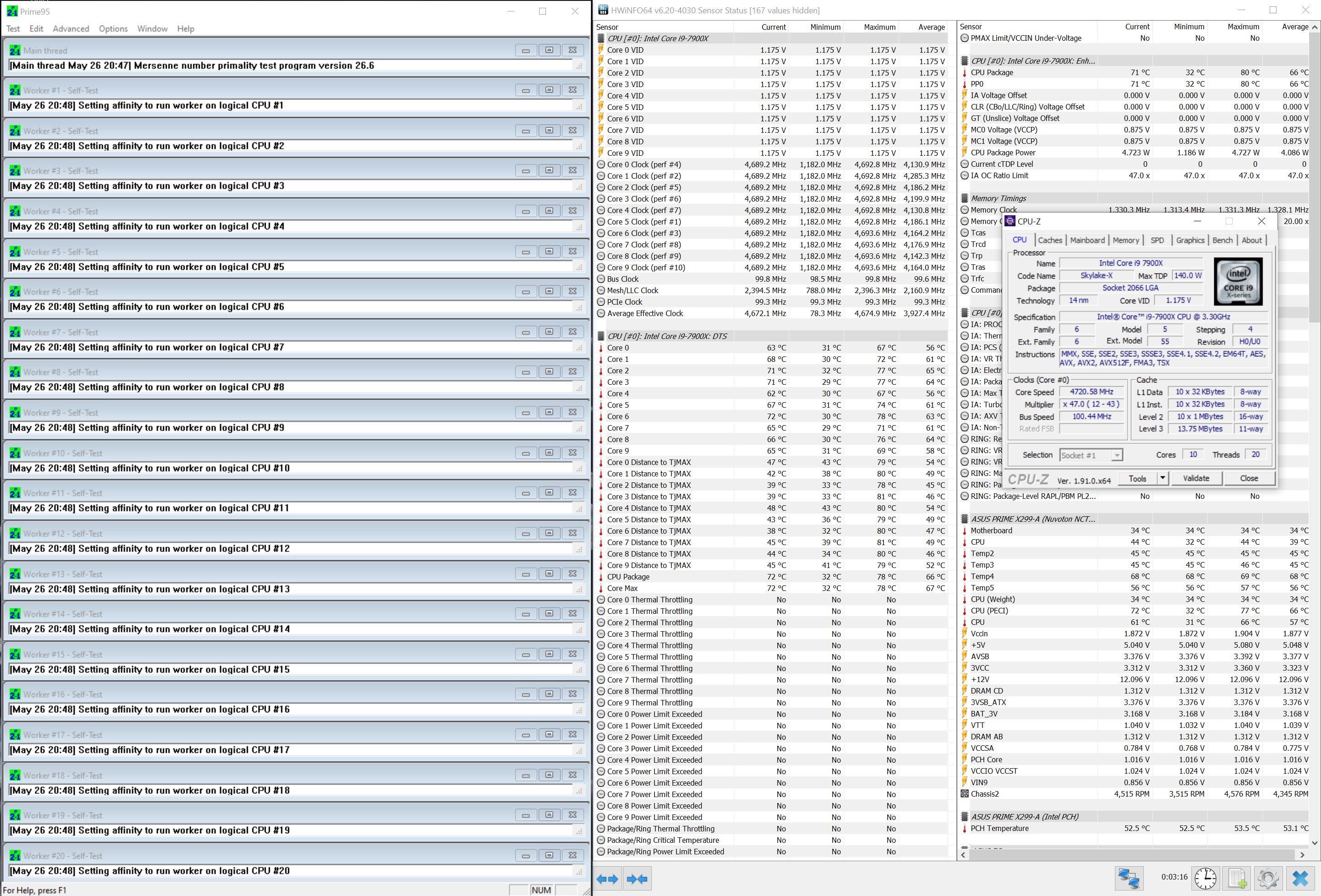
Task: Close sensor status with blue X icon
Action: pyautogui.click(x=1300, y=879)
